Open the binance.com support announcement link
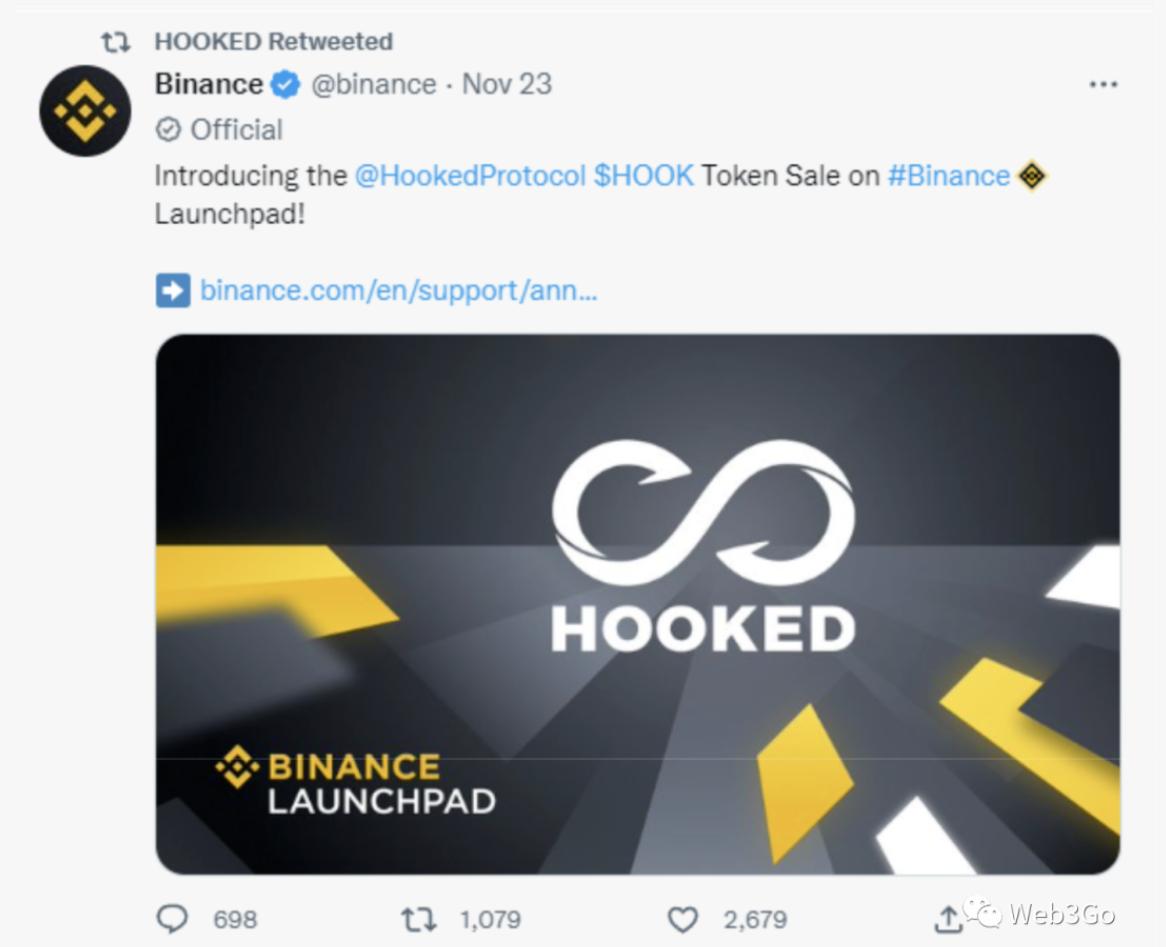The height and width of the screenshot is (947, 1166). coord(398,291)
